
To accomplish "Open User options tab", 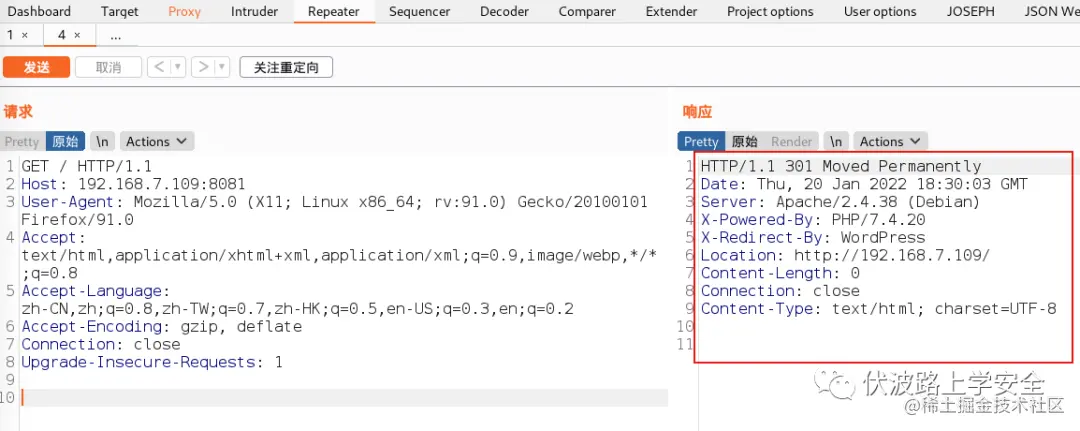I will tap(880, 12).
